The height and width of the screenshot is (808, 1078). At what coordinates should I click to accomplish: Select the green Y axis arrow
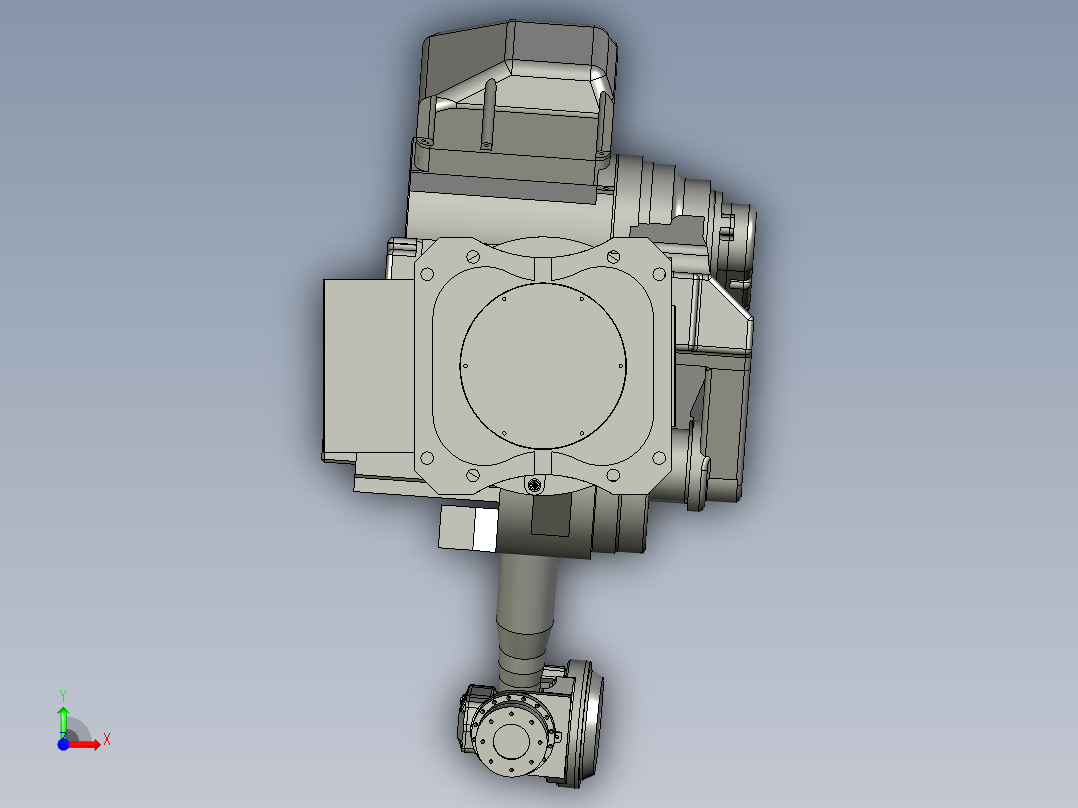coord(64,715)
